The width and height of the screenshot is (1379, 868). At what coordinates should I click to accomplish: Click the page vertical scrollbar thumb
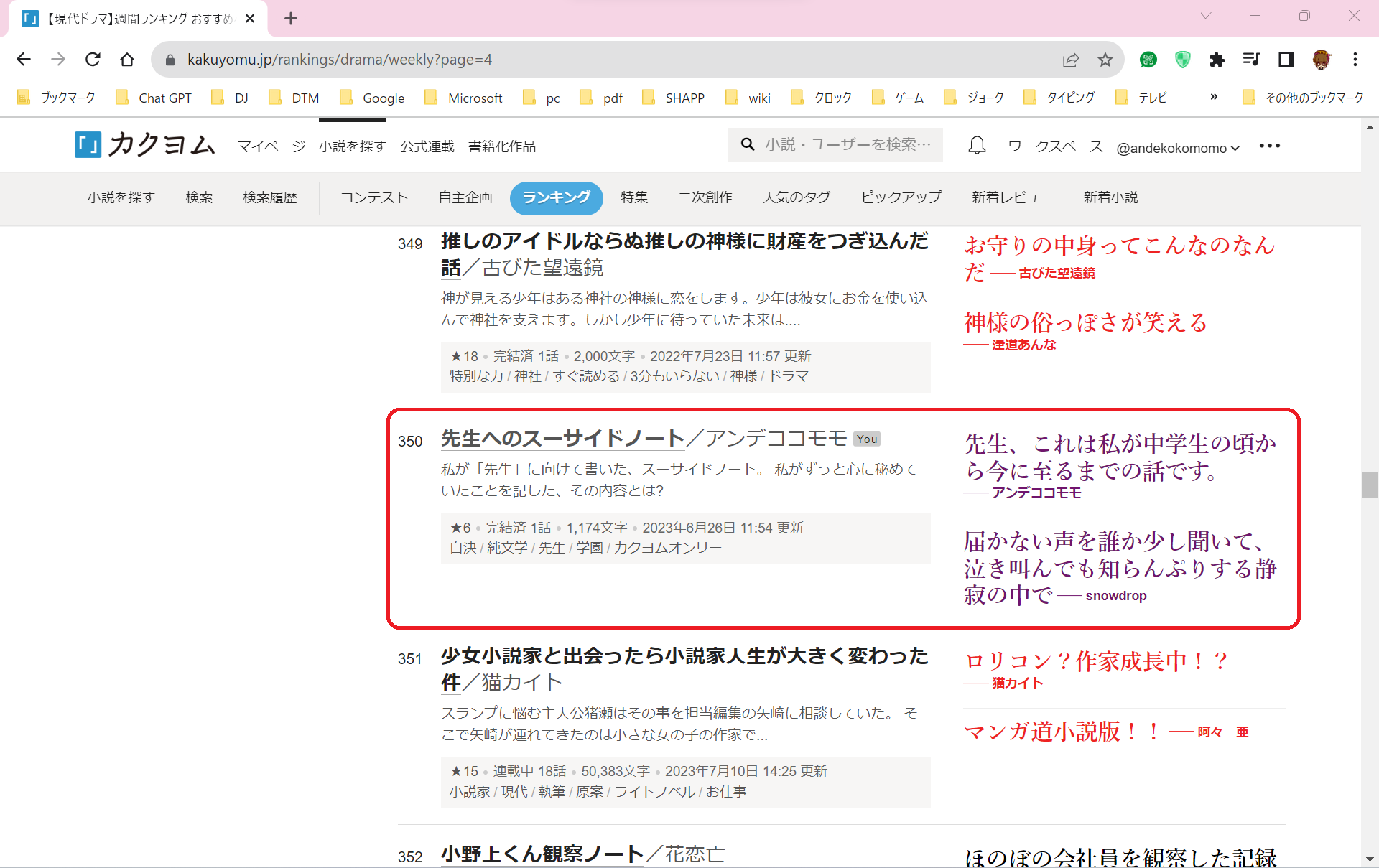(x=1369, y=485)
